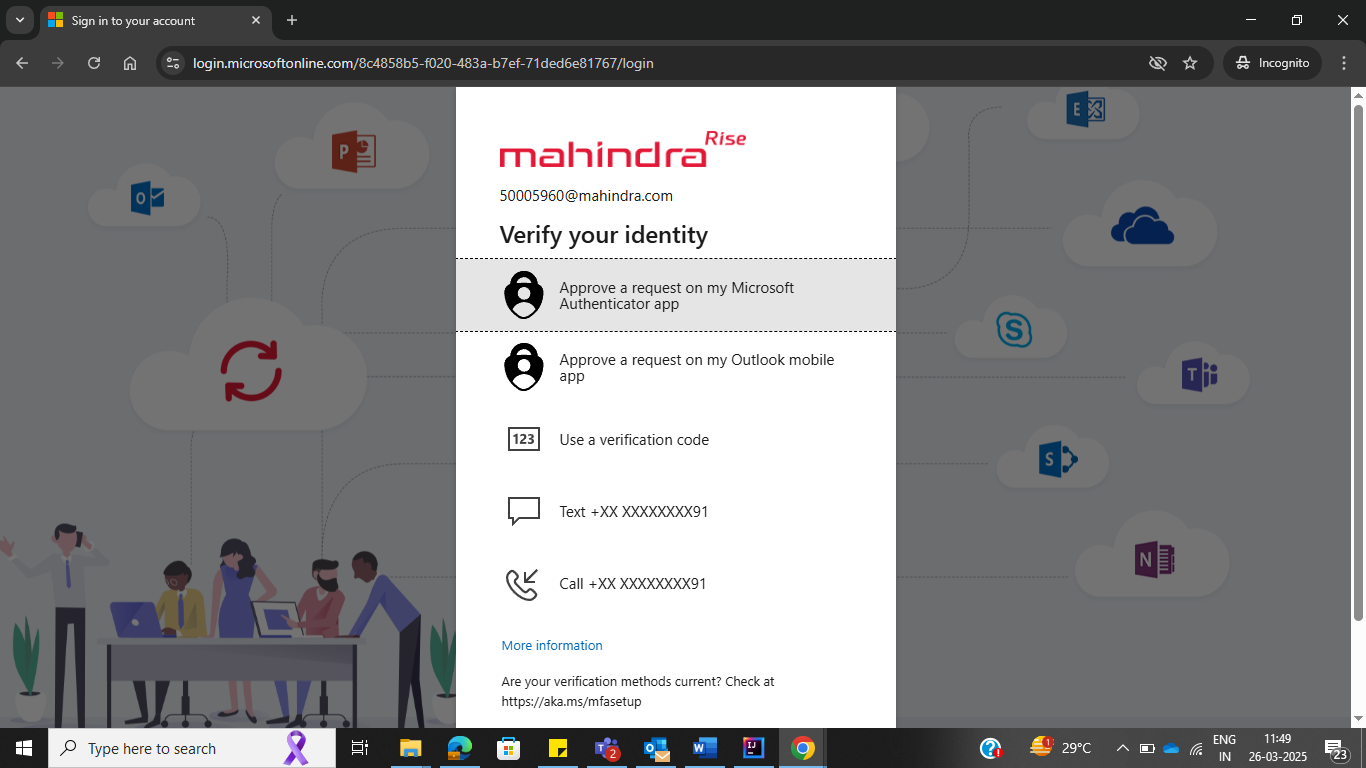Go back in browser
This screenshot has height=768, width=1366.
[x=22, y=63]
